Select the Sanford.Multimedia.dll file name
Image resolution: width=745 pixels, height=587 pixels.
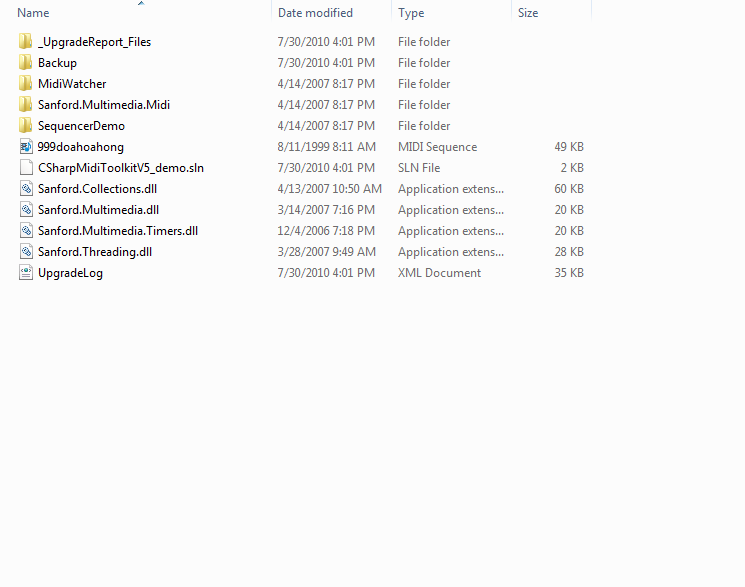(98, 210)
